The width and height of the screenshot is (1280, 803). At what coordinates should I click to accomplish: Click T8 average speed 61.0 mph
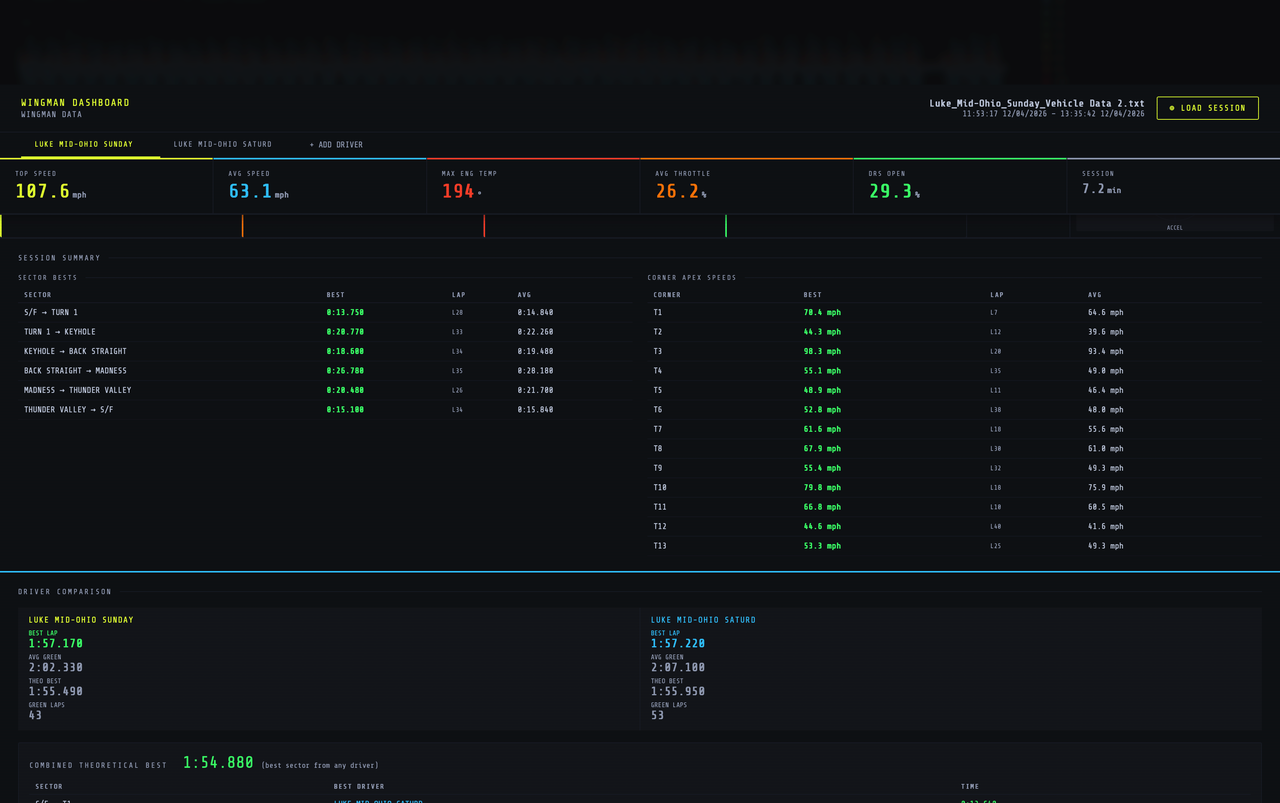pyautogui.click(x=1106, y=449)
